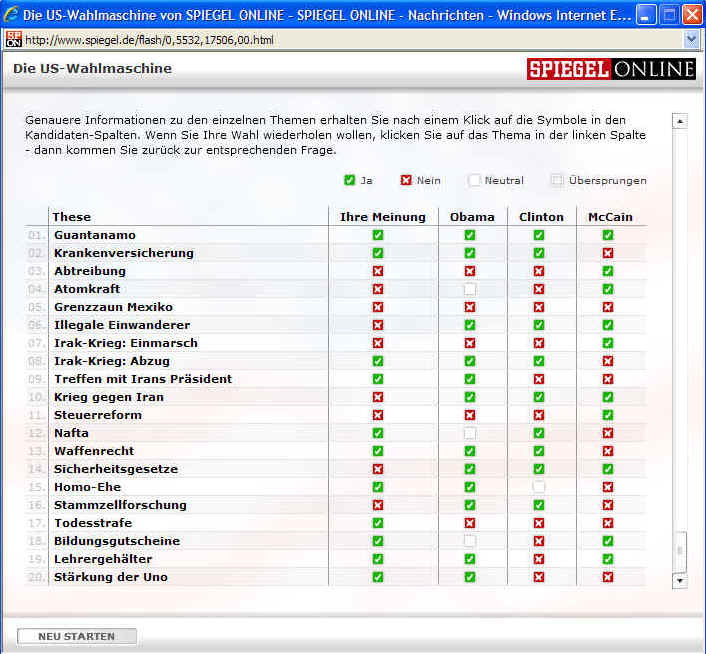Click Clinton's red X for Lehrergehälter
Image resolution: width=706 pixels, height=654 pixels.
pyautogui.click(x=539, y=559)
